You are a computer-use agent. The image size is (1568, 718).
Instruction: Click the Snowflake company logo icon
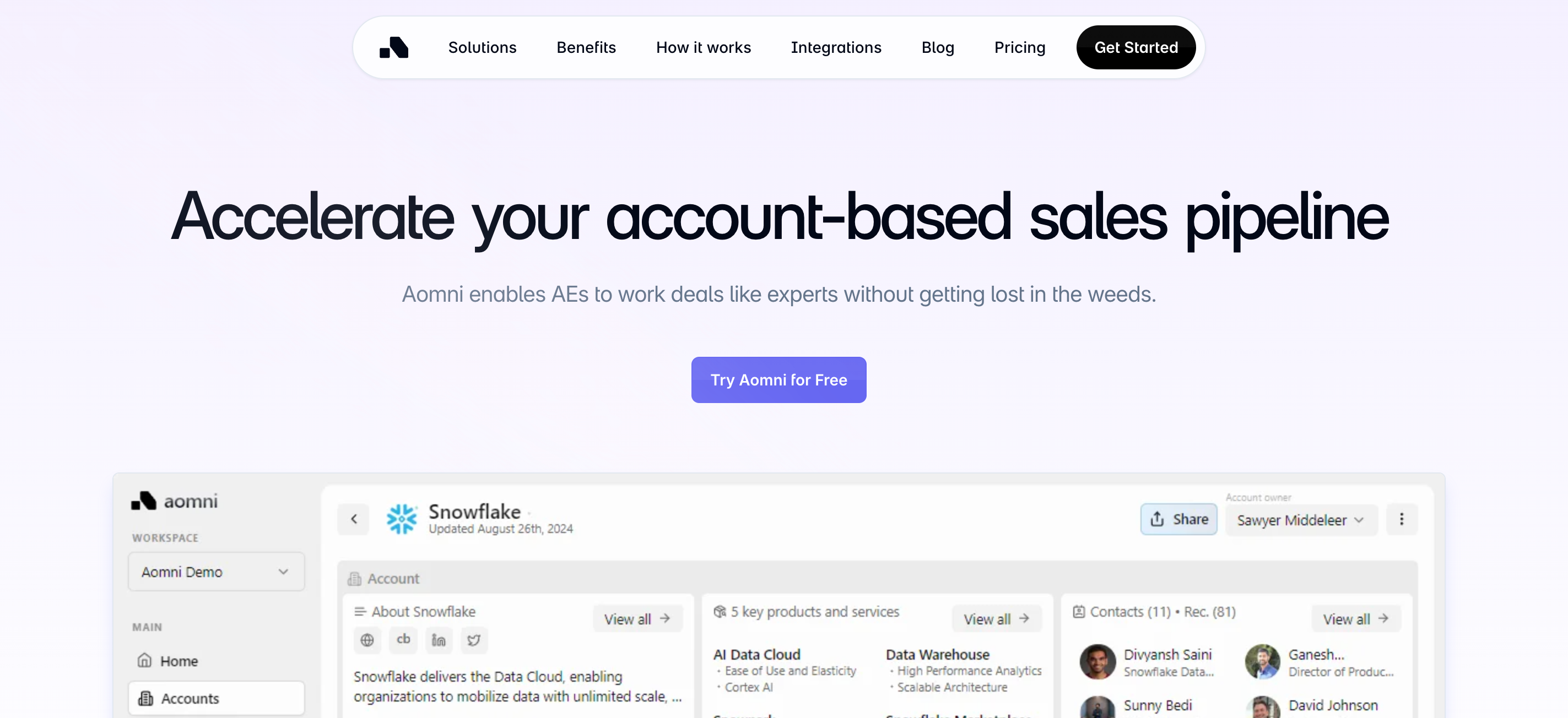[x=401, y=519]
